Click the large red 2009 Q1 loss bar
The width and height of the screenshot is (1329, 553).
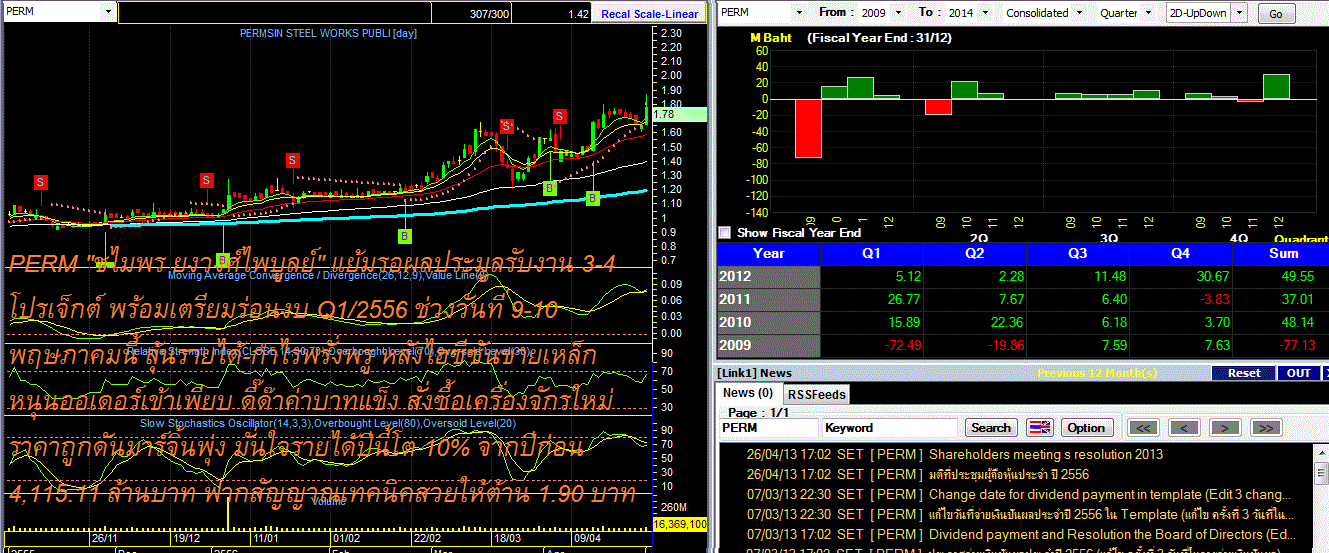tap(808, 128)
